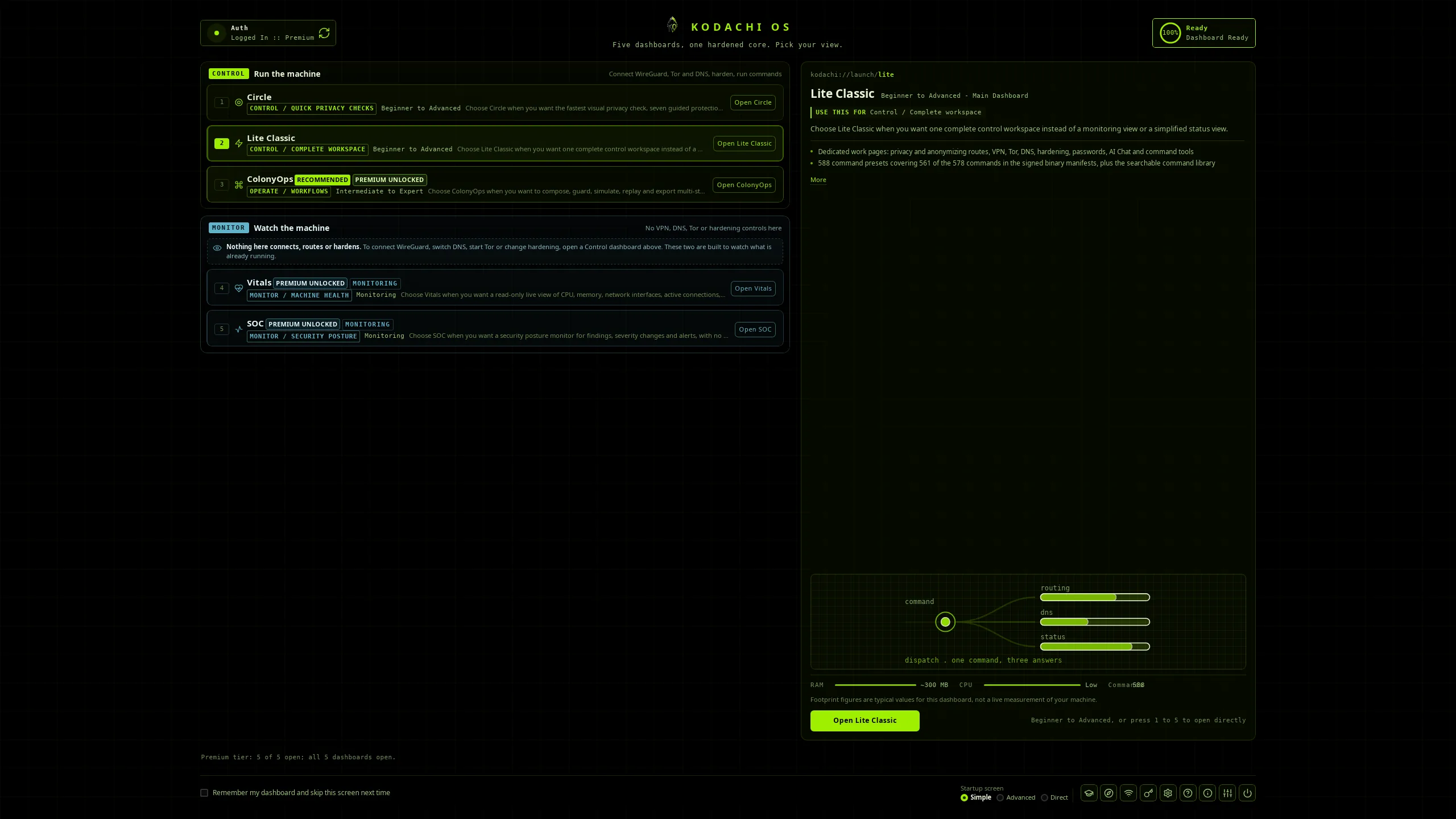Click the command dispatch node circle
The height and width of the screenshot is (819, 1456).
point(945,622)
